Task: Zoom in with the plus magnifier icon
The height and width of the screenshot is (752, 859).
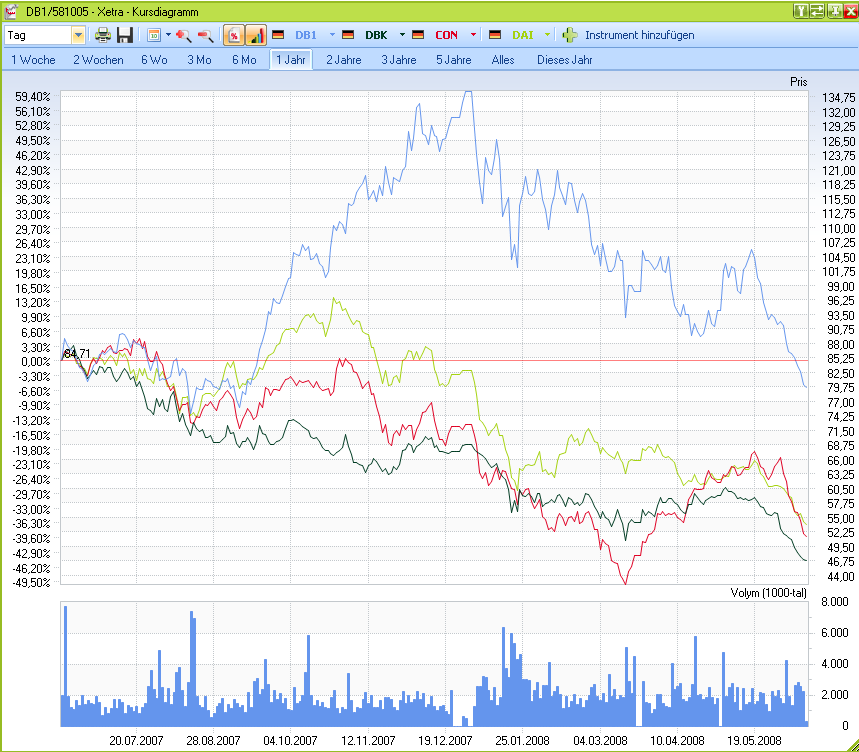Action: [x=184, y=35]
